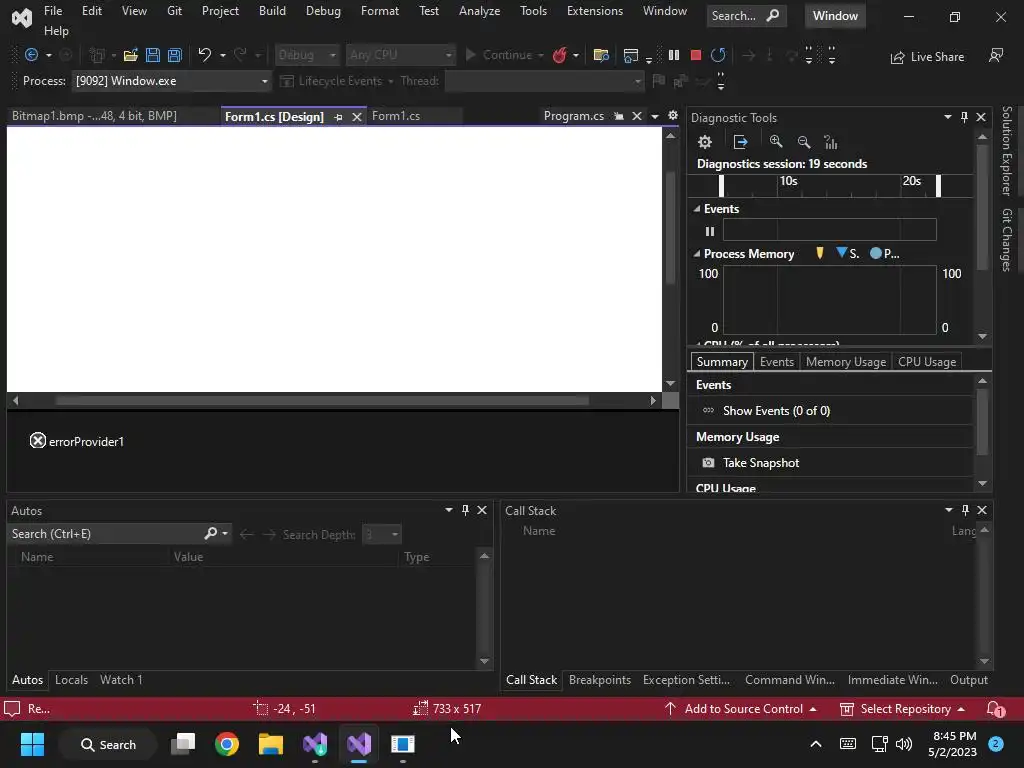The height and width of the screenshot is (768, 1024).
Task: Switch to the Breakpoints tab
Action: pos(600,680)
